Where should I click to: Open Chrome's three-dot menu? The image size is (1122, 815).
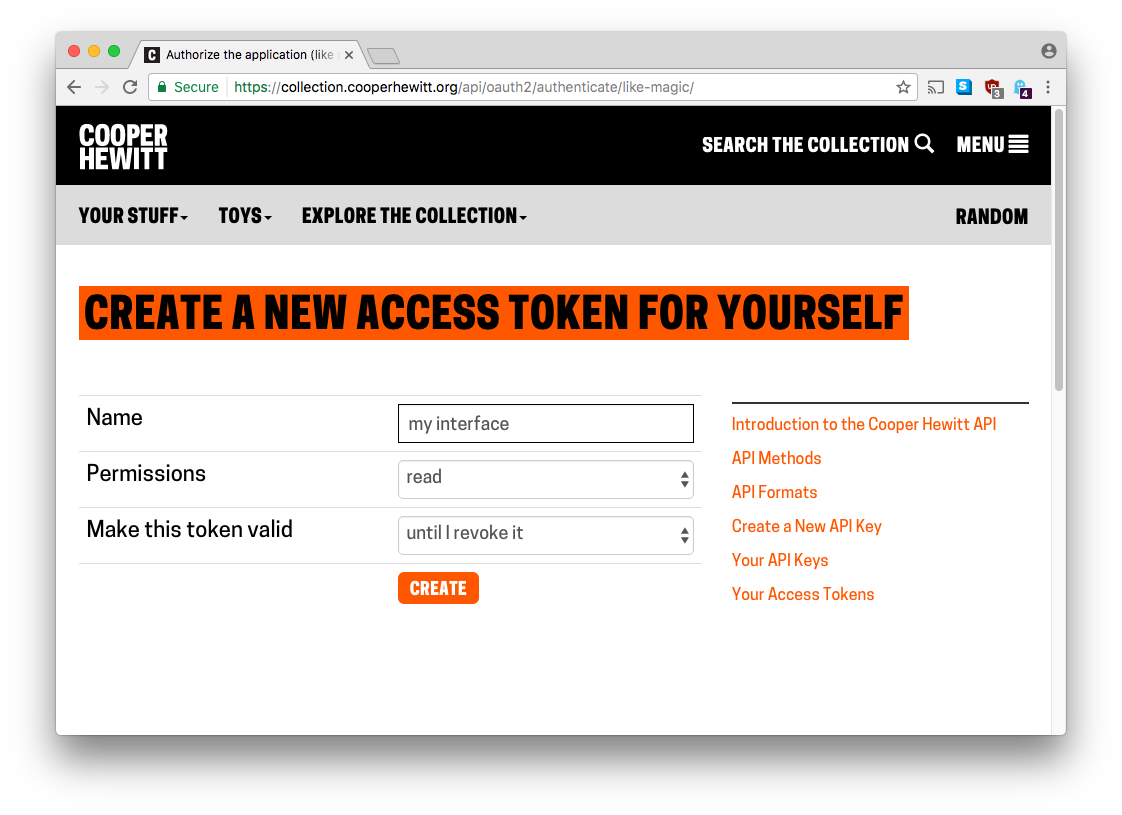coord(1048,87)
